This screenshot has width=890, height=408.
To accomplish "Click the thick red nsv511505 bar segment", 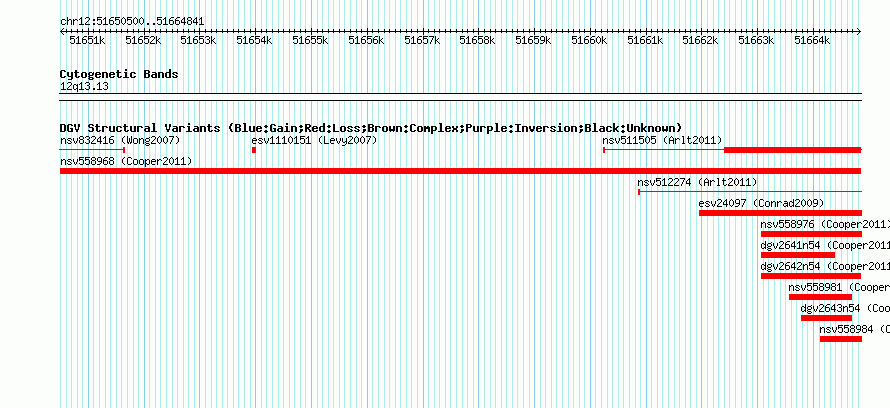I will [x=792, y=150].
